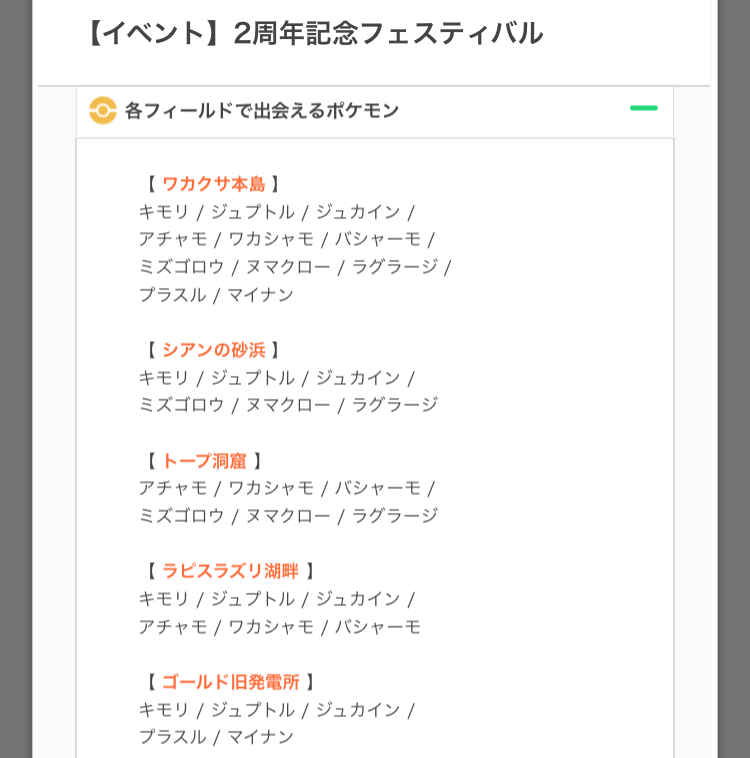Click アチャモ under ワカクサ本島
The height and width of the screenshot is (758, 750).
[173, 239]
